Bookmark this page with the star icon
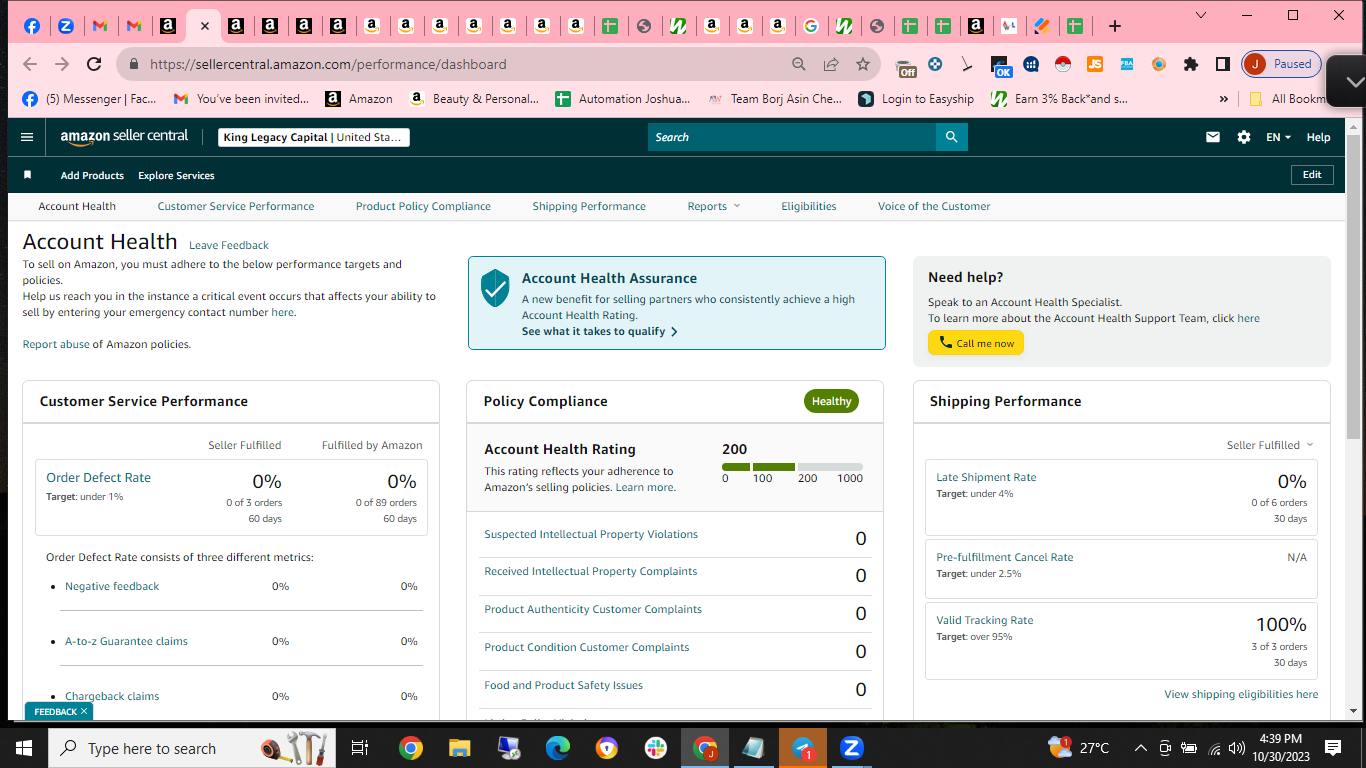Viewport: 1366px width, 768px height. (x=863, y=64)
